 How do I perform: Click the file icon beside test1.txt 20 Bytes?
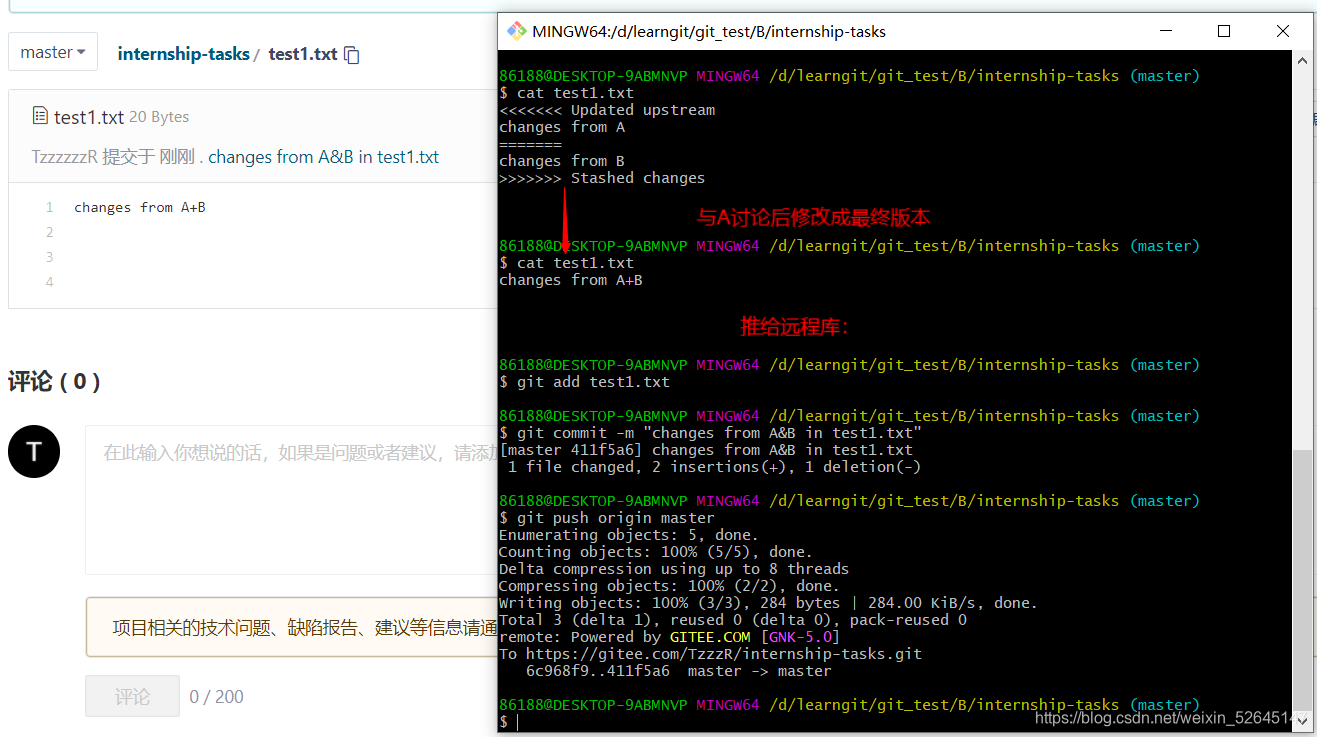40,116
